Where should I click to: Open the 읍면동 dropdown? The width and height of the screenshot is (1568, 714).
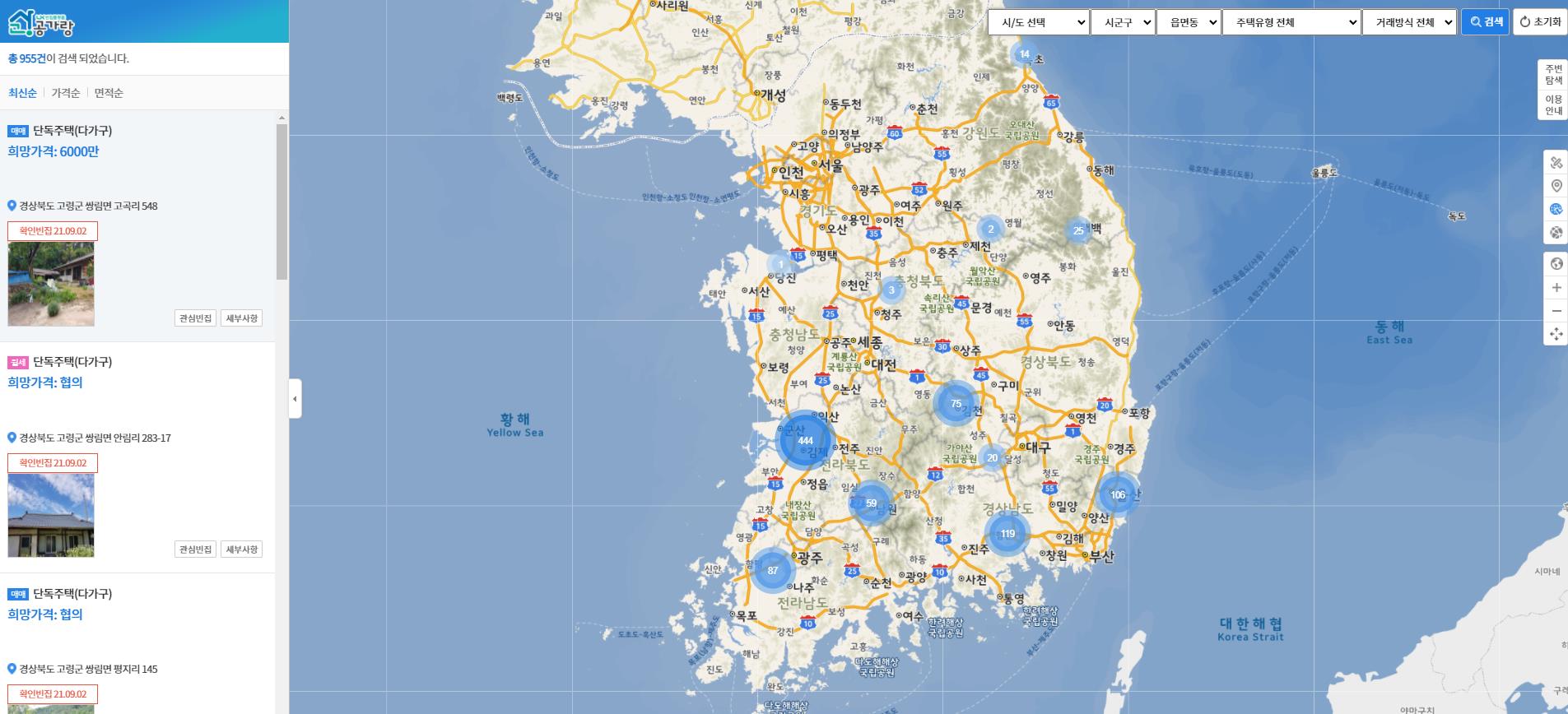point(1189,22)
